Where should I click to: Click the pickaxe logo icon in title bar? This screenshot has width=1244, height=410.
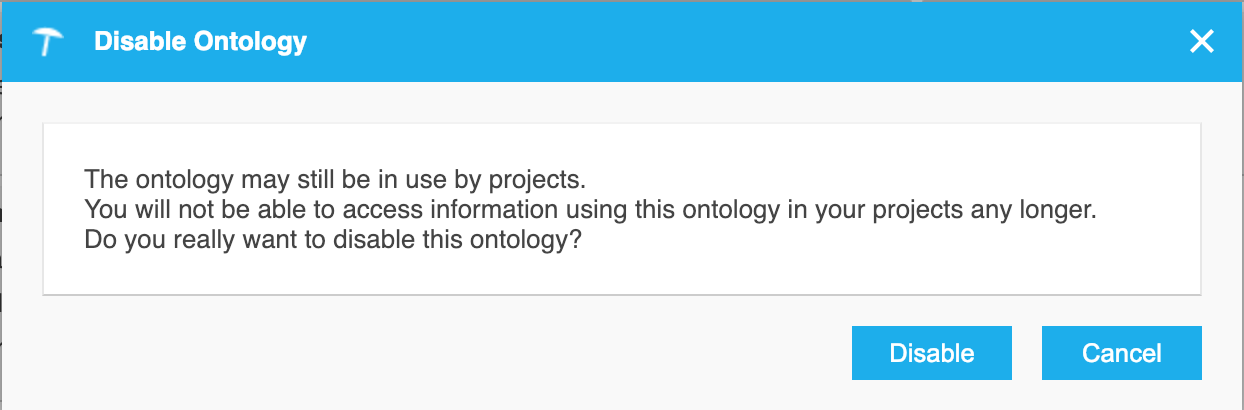pos(48,42)
